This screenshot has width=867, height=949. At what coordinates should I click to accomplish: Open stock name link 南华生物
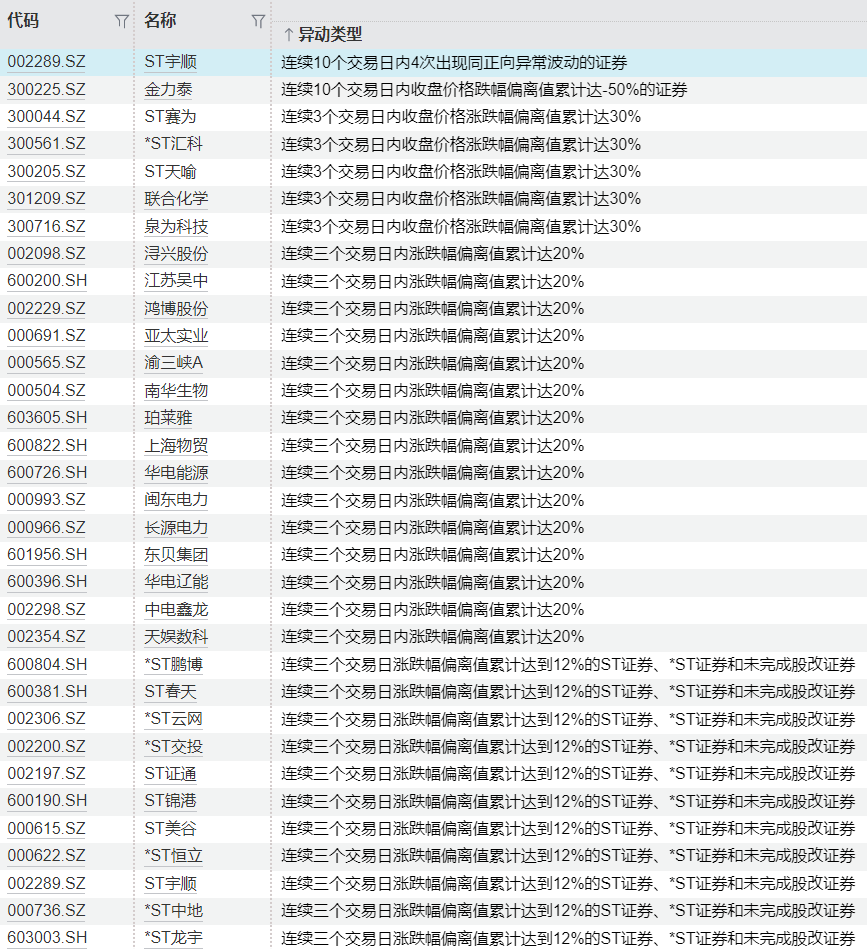(x=176, y=391)
